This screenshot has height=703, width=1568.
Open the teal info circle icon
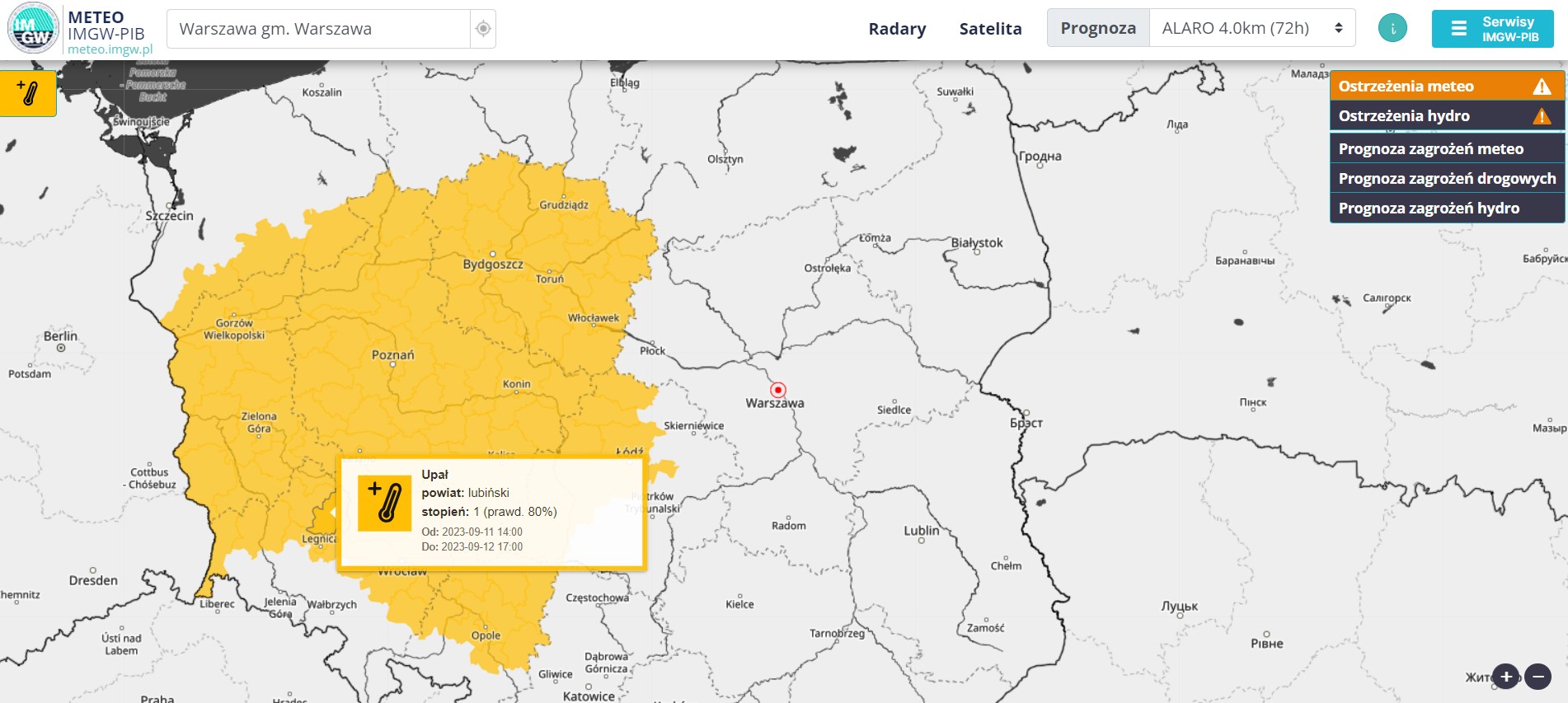tap(1392, 29)
